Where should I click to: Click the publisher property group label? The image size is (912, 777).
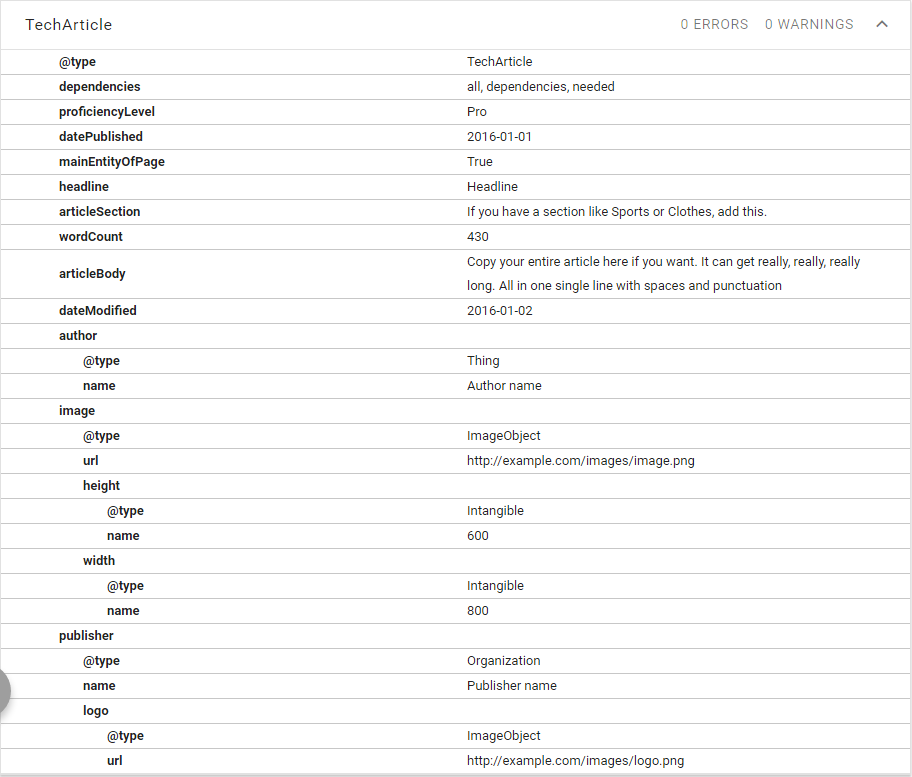click(x=86, y=636)
